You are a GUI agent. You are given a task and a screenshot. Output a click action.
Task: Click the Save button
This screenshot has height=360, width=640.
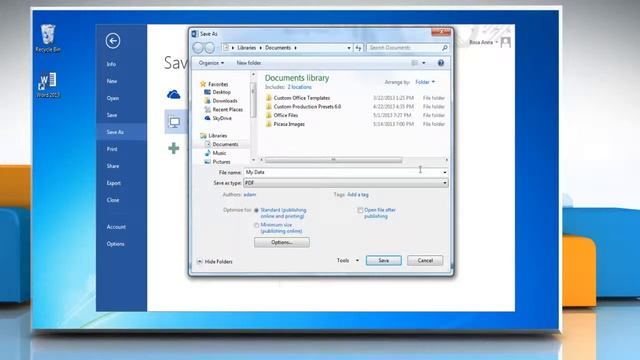(x=384, y=260)
